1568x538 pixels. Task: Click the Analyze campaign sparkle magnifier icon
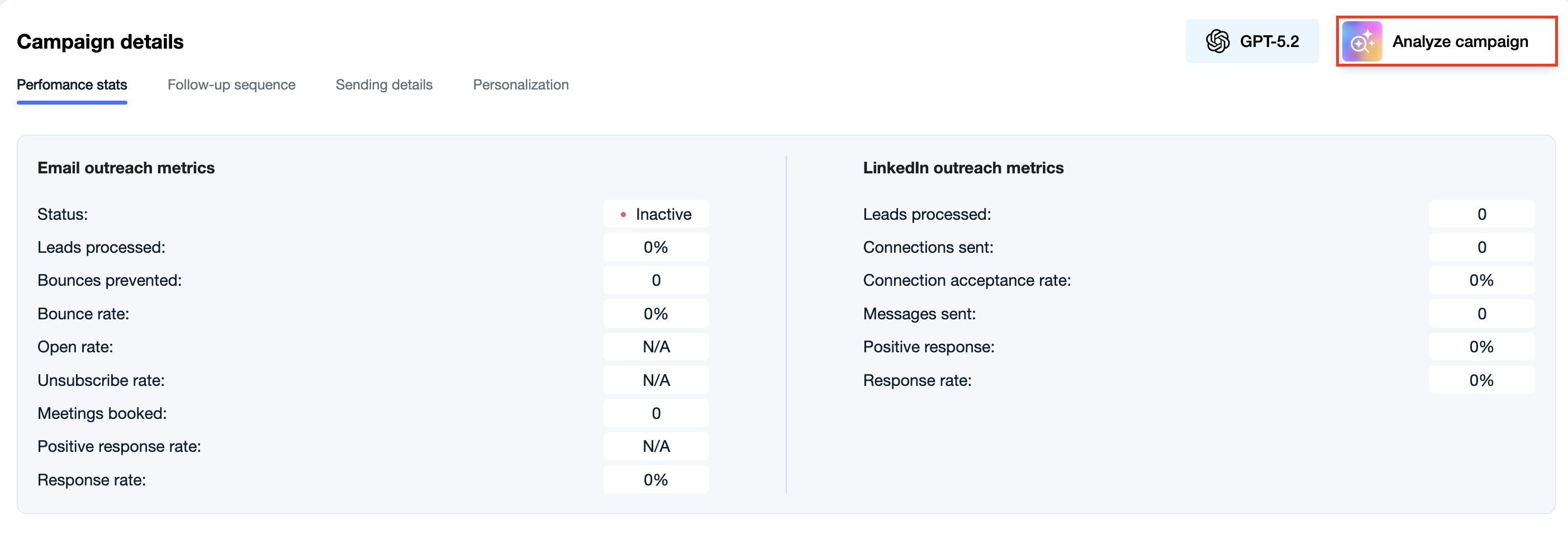tap(1362, 41)
